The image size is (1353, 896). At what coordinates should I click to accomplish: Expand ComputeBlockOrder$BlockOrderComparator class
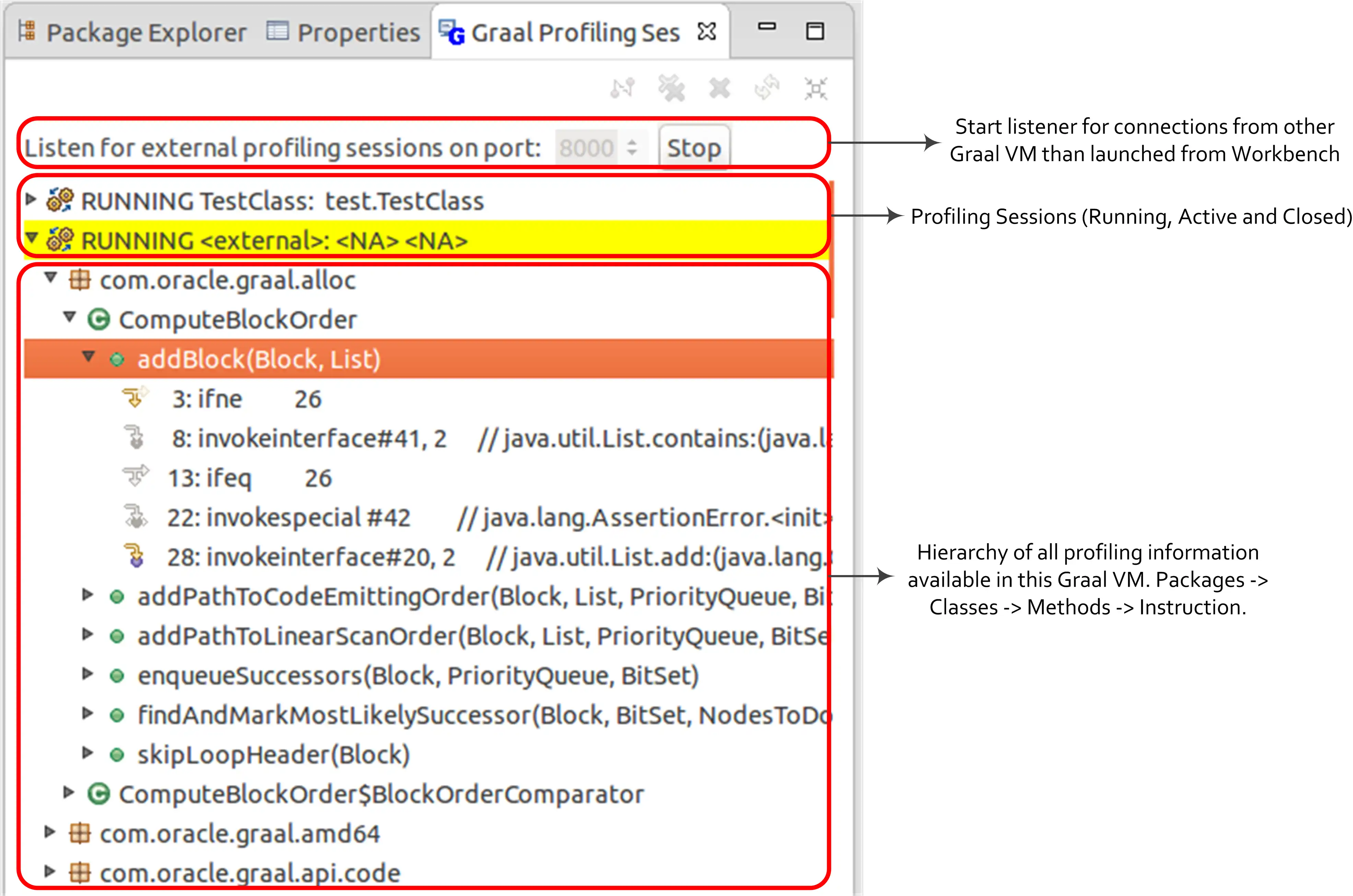pyautogui.click(x=69, y=792)
